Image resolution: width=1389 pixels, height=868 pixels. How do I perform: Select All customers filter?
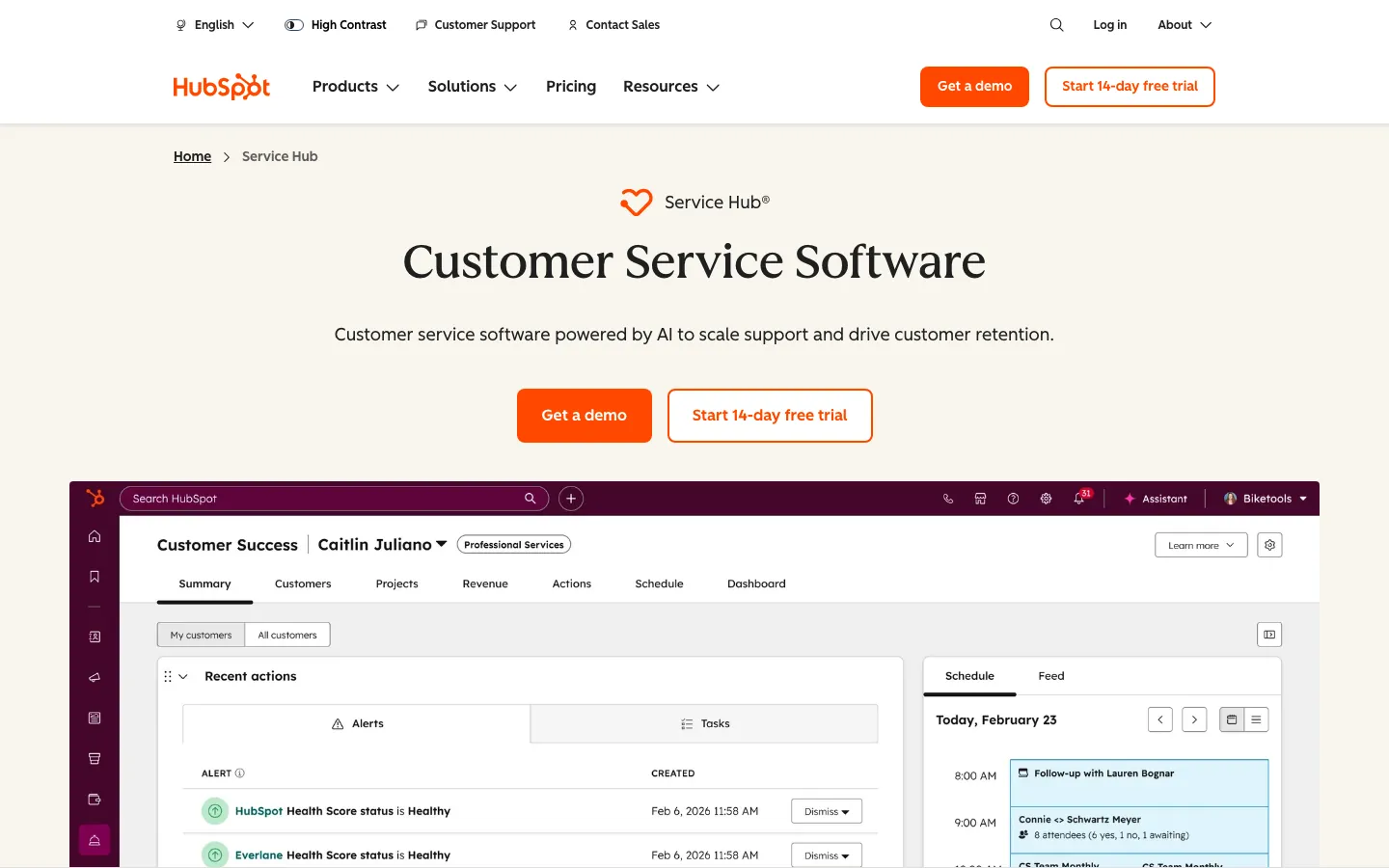click(x=287, y=635)
